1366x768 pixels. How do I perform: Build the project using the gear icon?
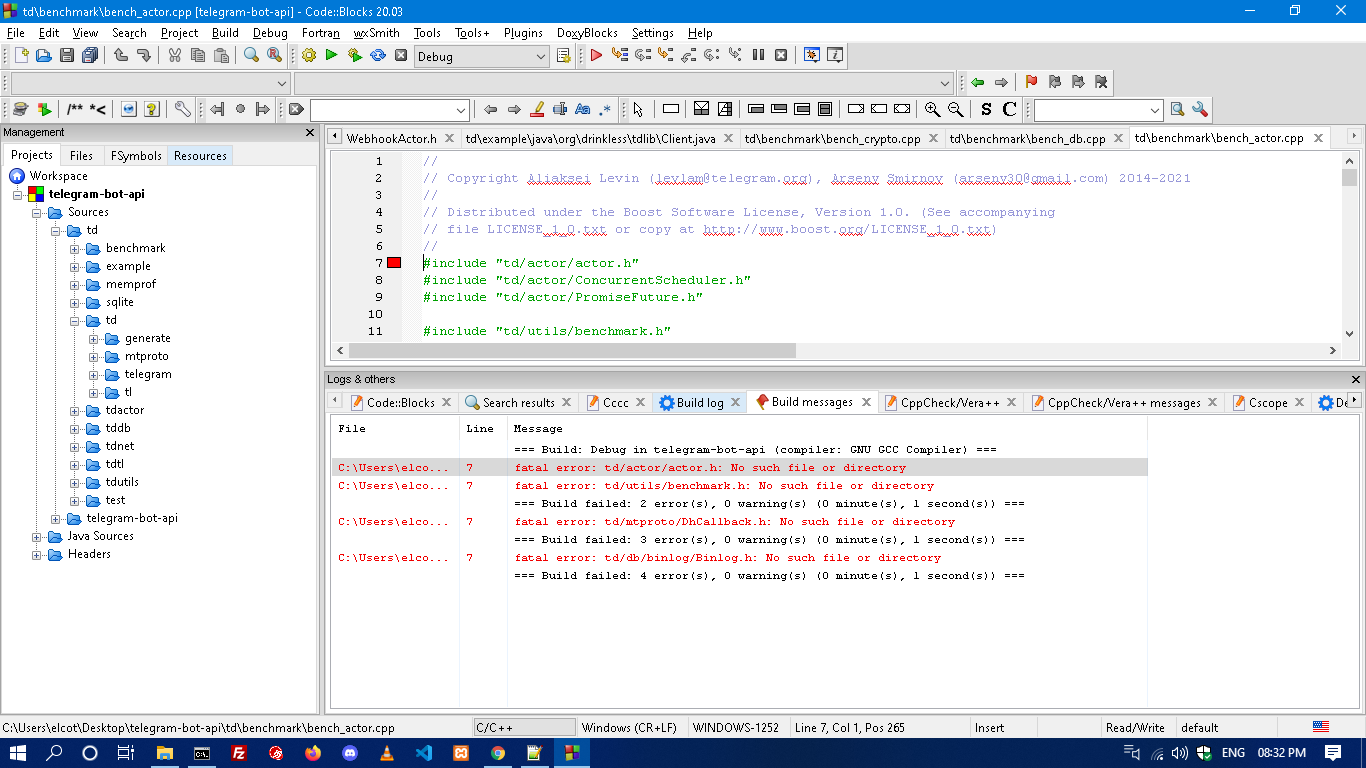(308, 56)
